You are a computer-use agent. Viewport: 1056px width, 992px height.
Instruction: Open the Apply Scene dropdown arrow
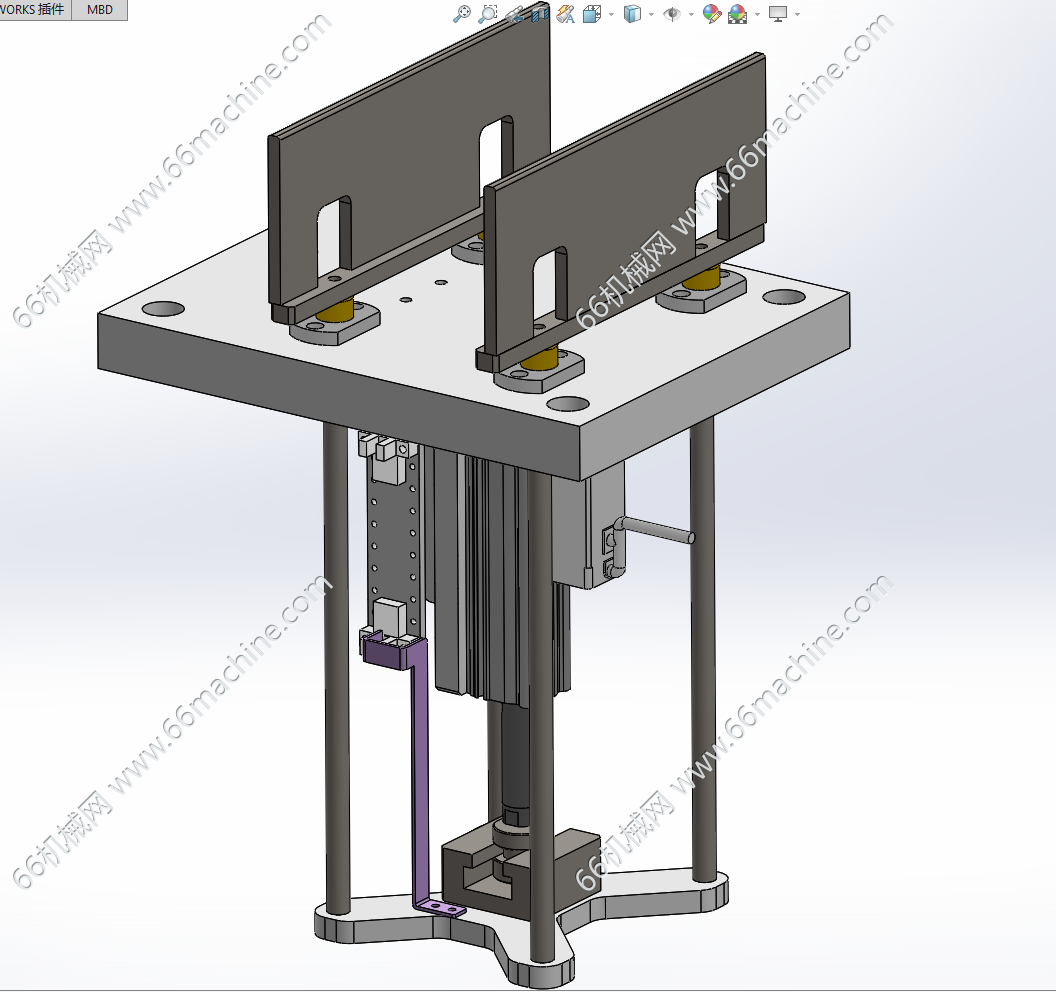[757, 14]
